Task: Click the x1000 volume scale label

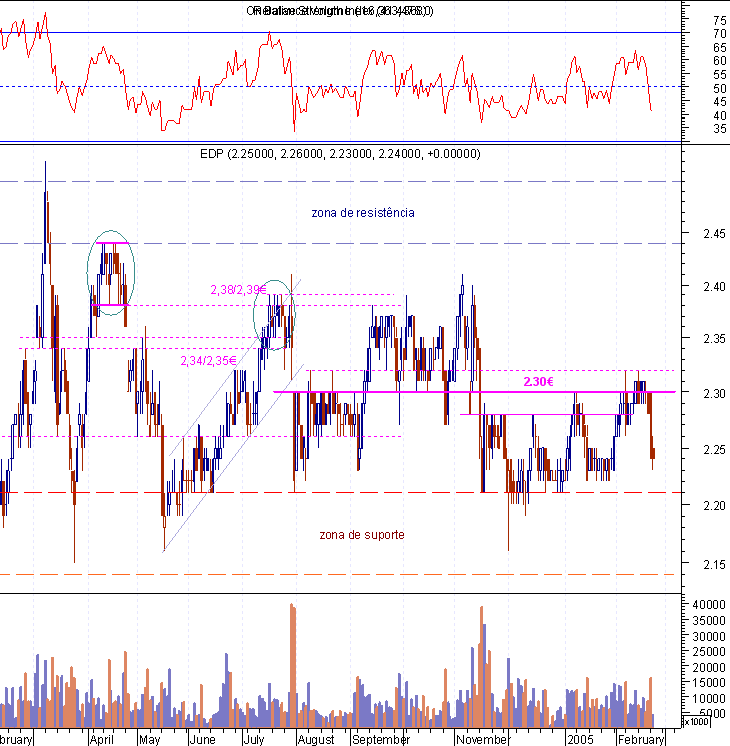Action: point(696,721)
